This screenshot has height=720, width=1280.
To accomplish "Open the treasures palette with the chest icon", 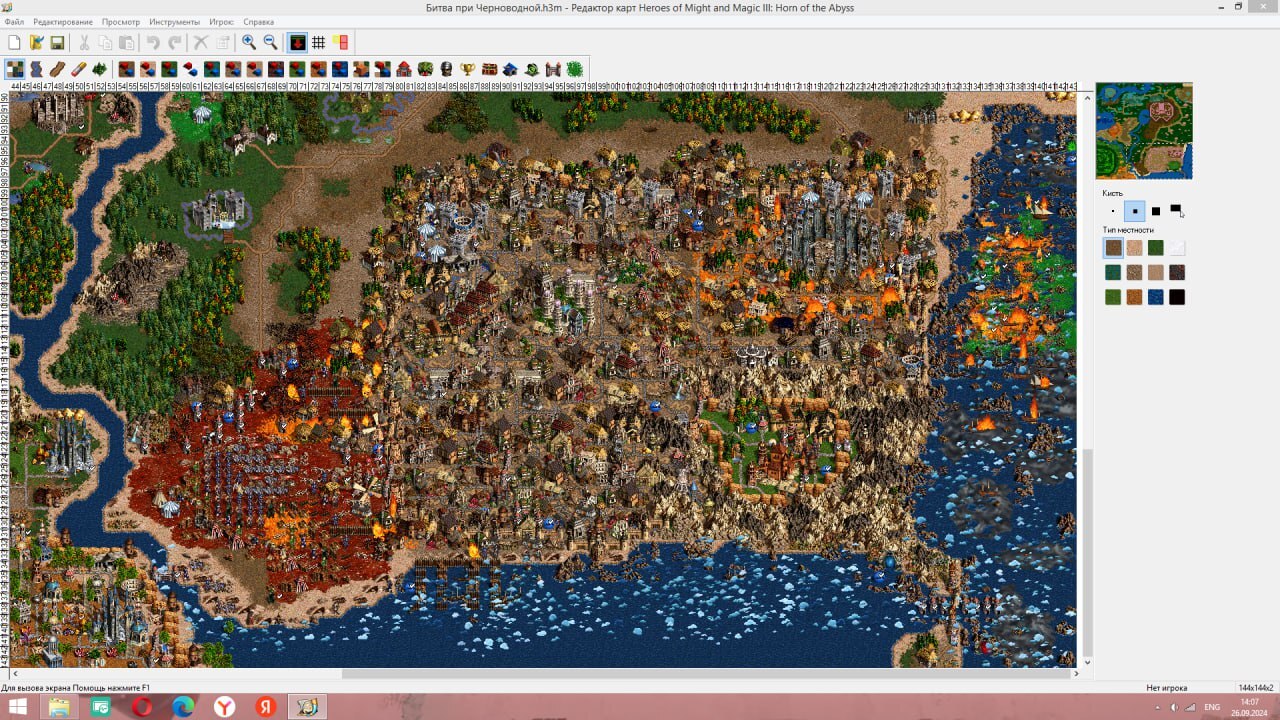I will pyautogui.click(x=489, y=69).
